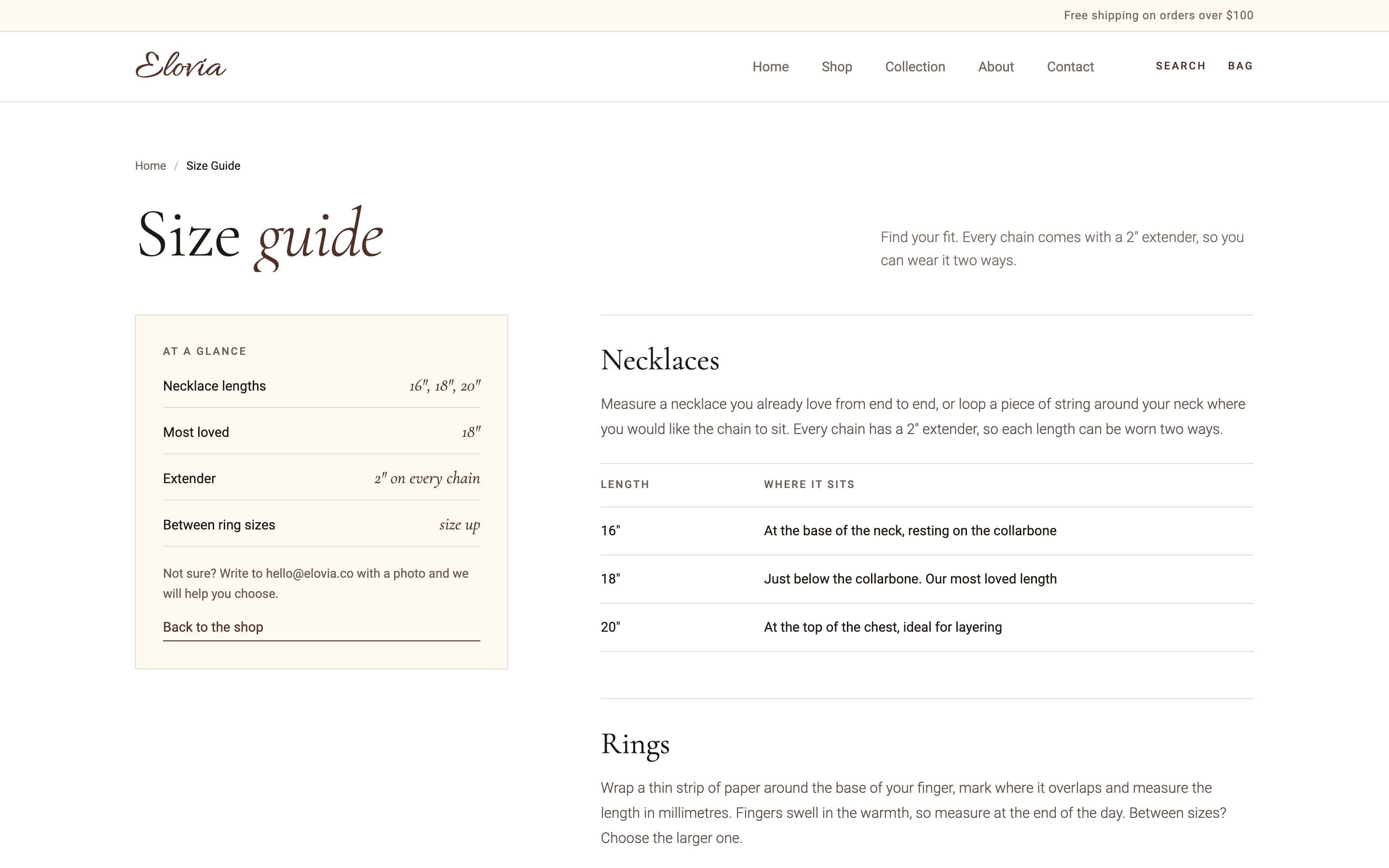This screenshot has width=1389, height=868.
Task: Open the Collection navigation item
Action: coord(915,67)
